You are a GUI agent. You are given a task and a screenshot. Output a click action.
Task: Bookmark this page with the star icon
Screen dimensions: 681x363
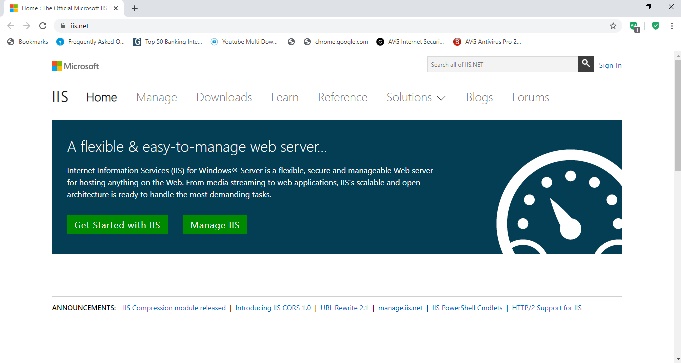coord(613,26)
